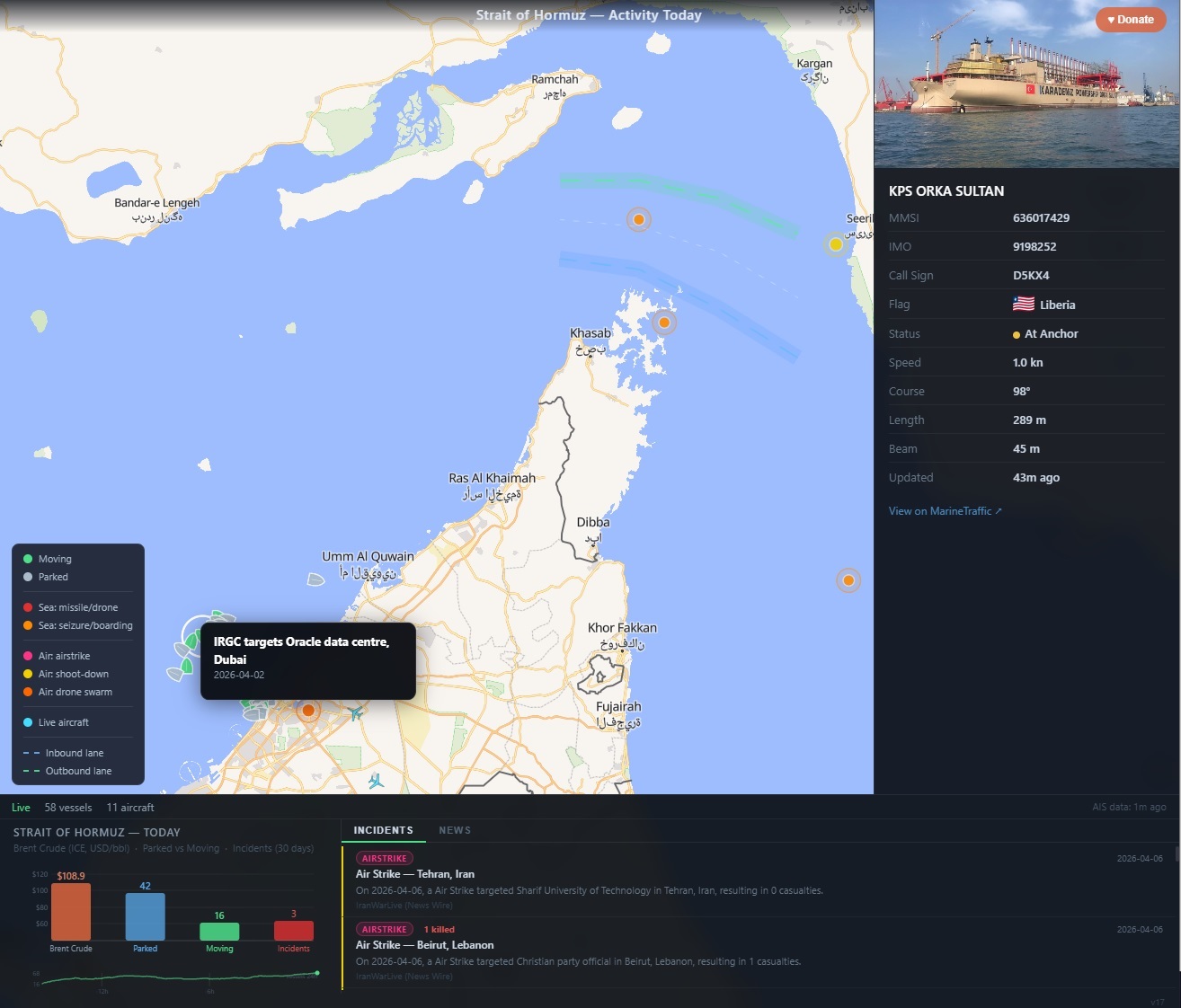This screenshot has height=1008, width=1181.
Task: Click the aircraft icon at the map's bottom edge
Action: pos(376,781)
